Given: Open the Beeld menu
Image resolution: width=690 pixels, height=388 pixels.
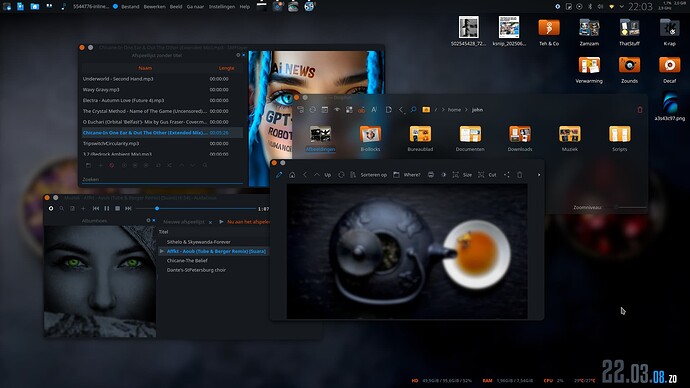Looking at the screenshot, I should pyautogui.click(x=176, y=7).
